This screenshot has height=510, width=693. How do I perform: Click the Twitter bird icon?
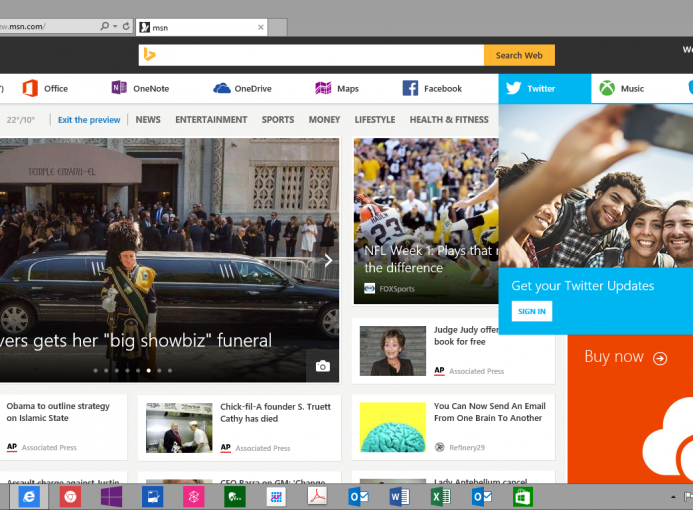point(513,88)
